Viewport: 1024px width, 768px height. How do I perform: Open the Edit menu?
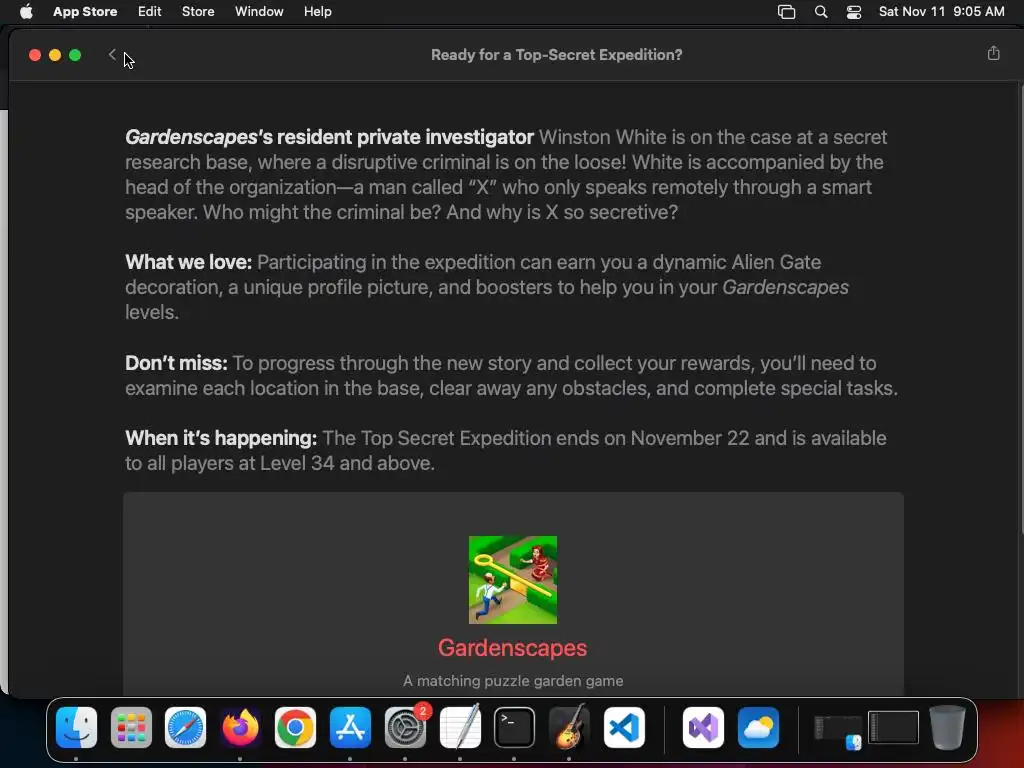click(150, 12)
